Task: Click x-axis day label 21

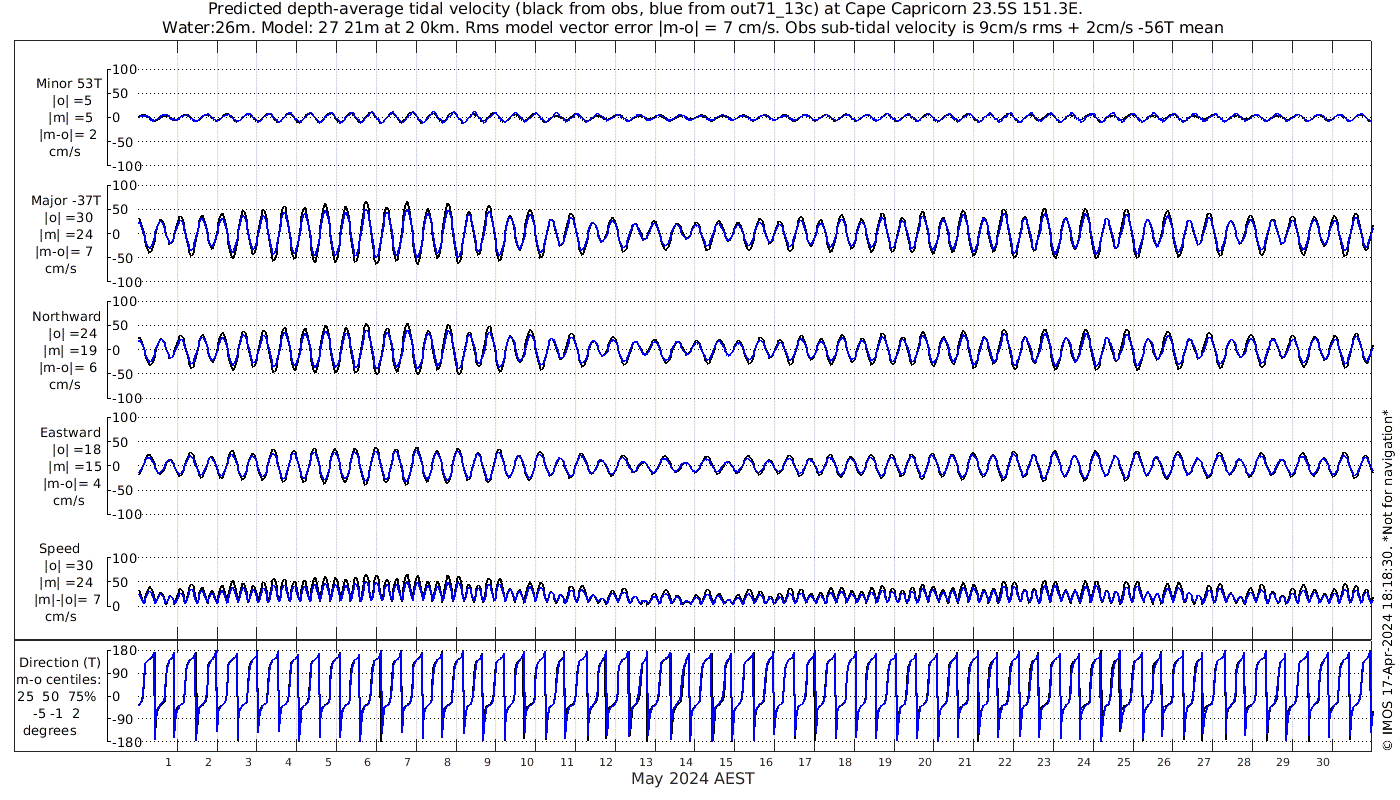Action: click(x=964, y=761)
